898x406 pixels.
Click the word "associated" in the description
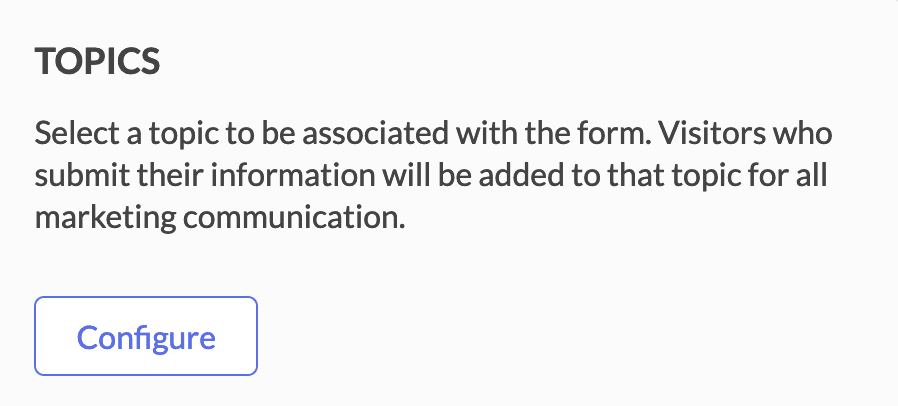[376, 133]
